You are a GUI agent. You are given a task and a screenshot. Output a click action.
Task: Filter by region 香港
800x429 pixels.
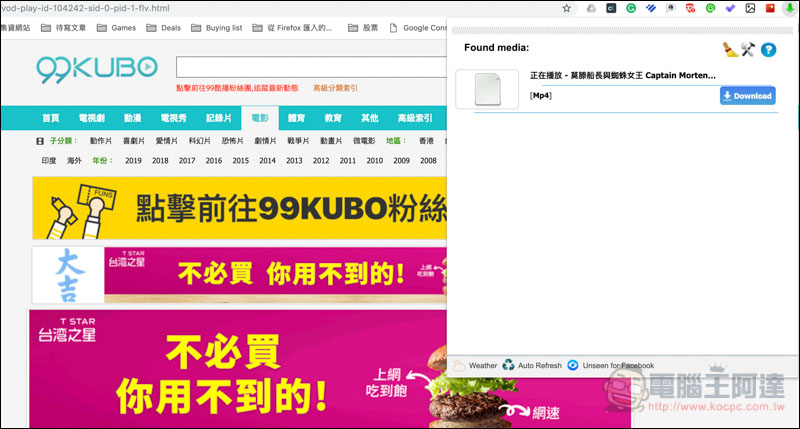pyautogui.click(x=426, y=141)
